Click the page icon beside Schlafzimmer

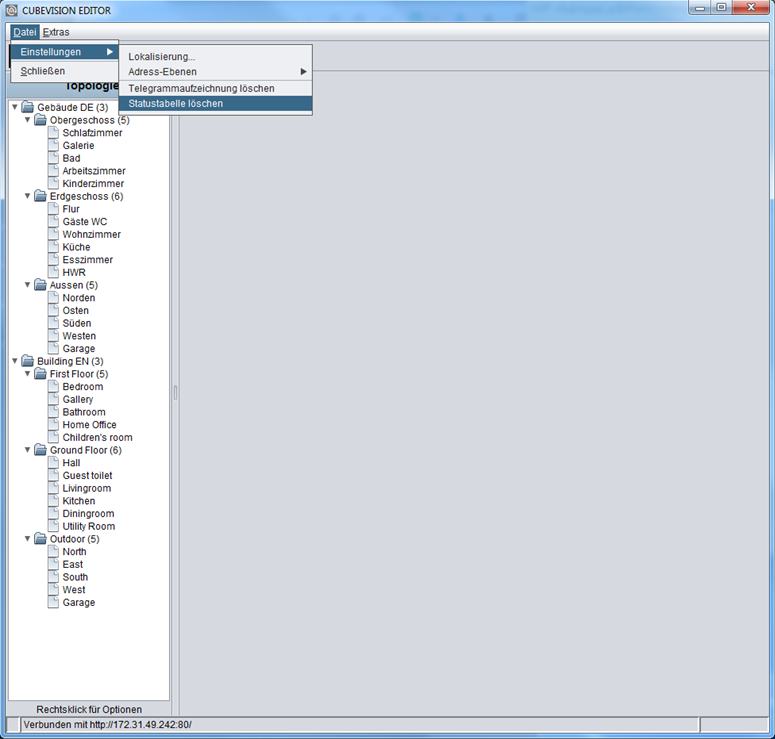(x=53, y=132)
